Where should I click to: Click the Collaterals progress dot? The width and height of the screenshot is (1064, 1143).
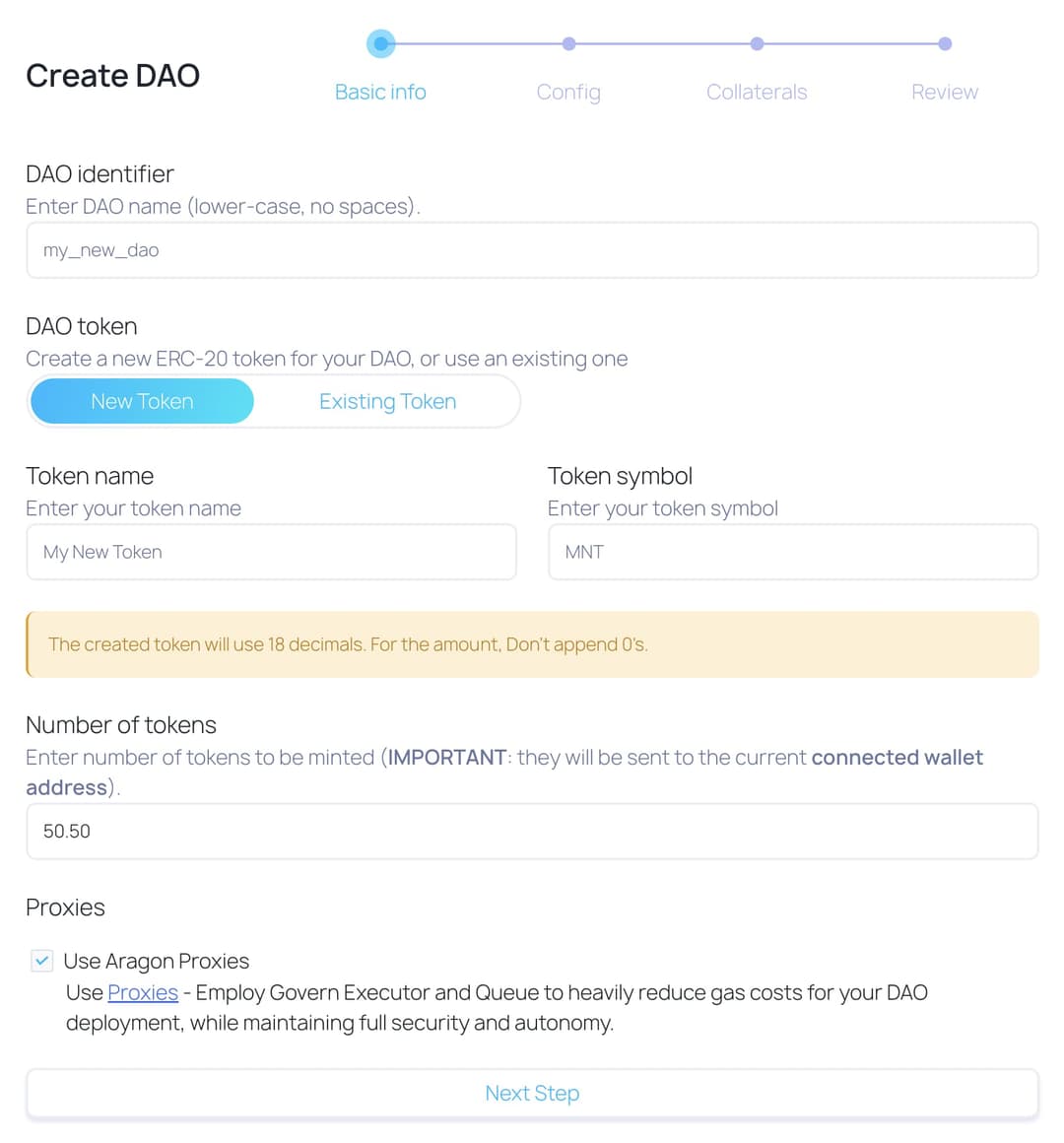coord(757,43)
